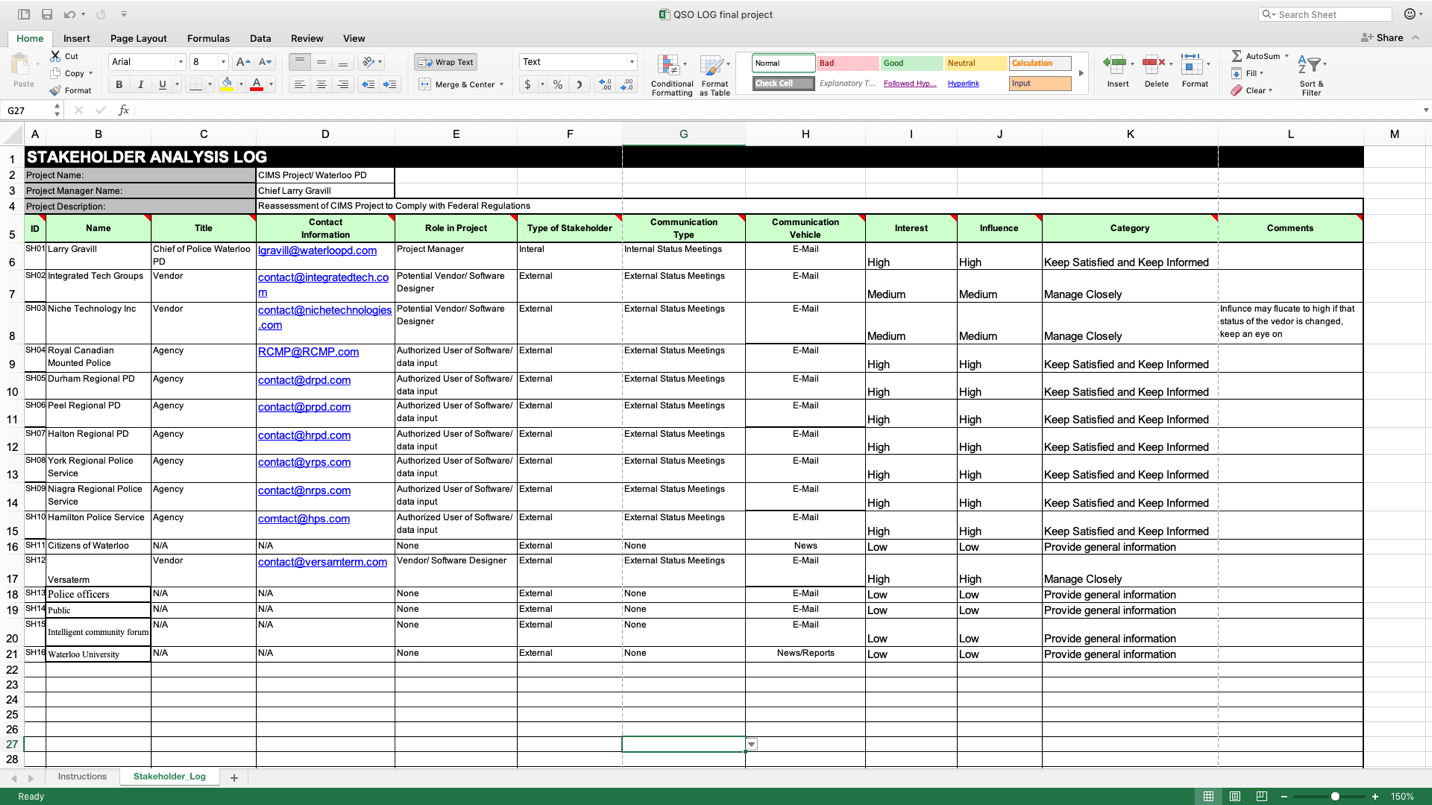The image size is (1432, 805).
Task: Toggle Italic formatting
Action: tap(140, 85)
